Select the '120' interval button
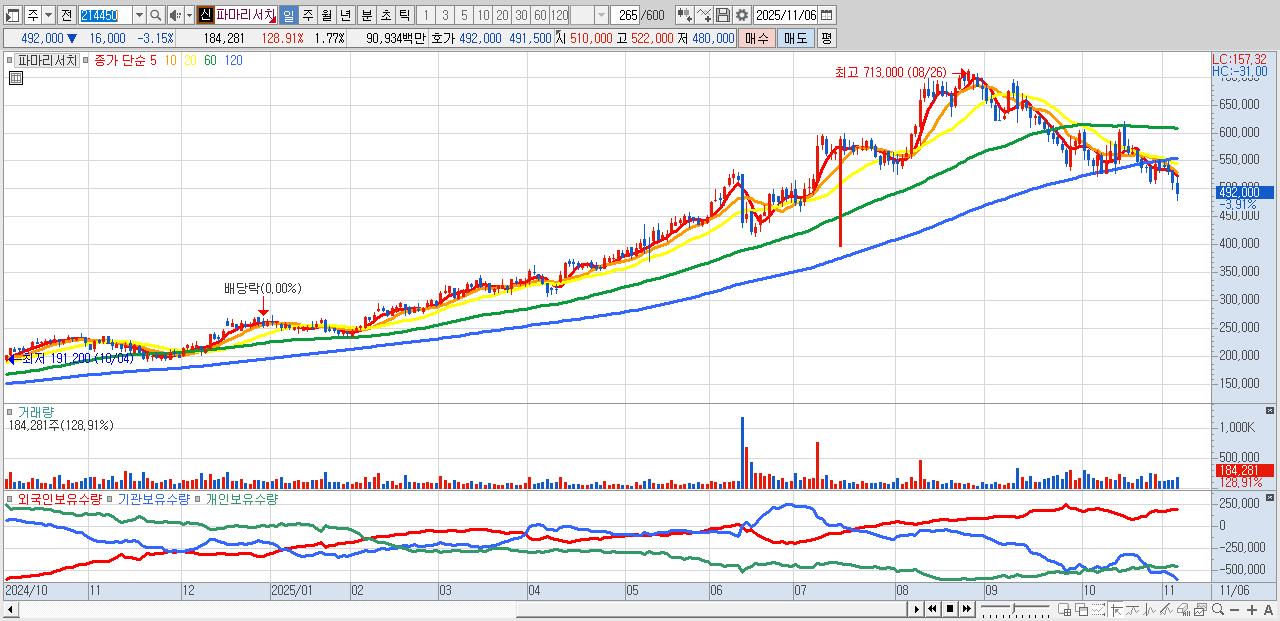The height and width of the screenshot is (621, 1280). (560, 15)
